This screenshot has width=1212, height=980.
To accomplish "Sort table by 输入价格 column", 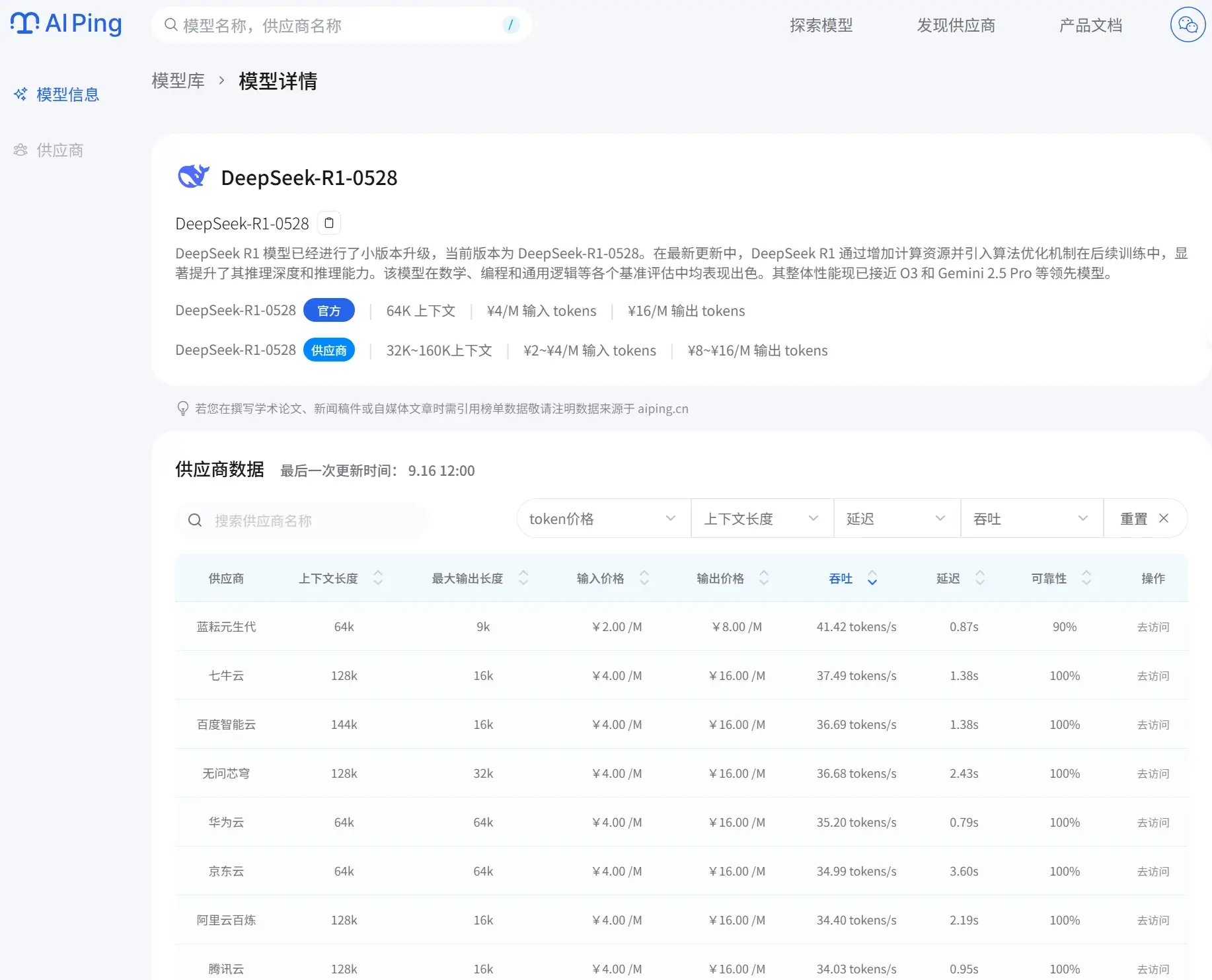I will (644, 578).
